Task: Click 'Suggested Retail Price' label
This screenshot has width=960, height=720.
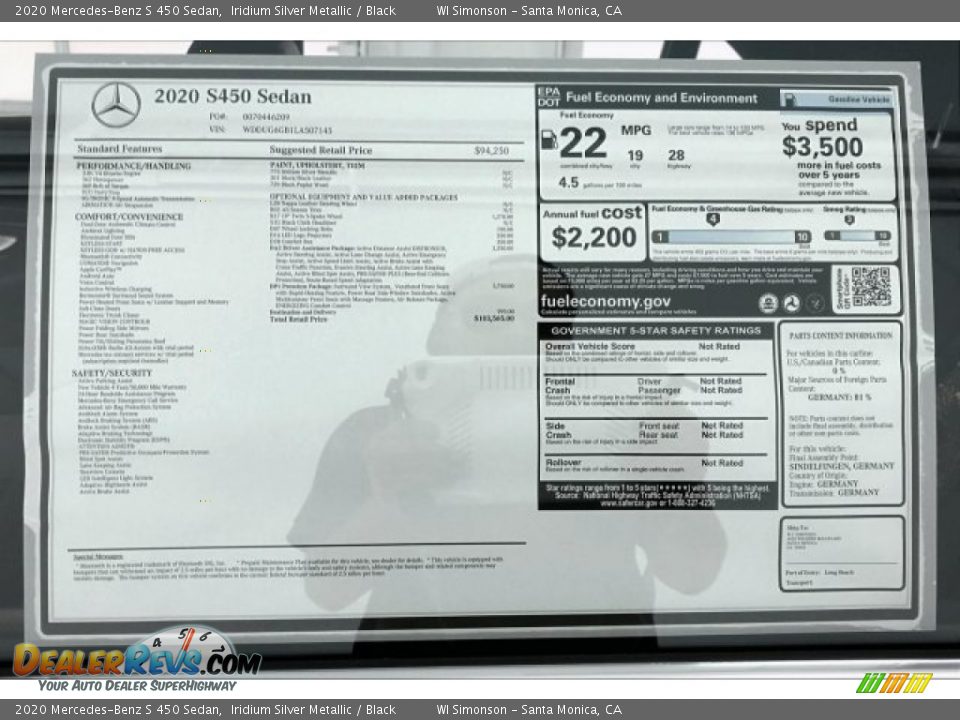Action: point(321,150)
